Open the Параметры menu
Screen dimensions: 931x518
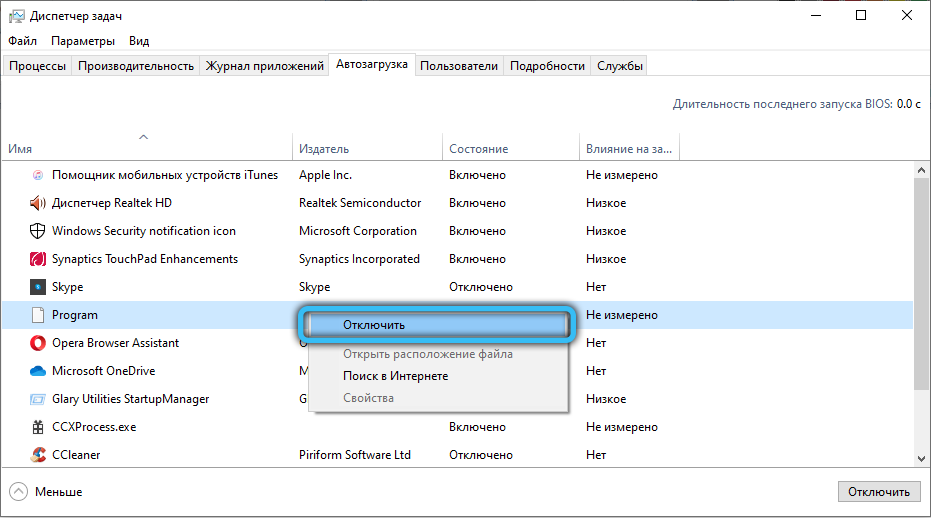click(x=83, y=41)
